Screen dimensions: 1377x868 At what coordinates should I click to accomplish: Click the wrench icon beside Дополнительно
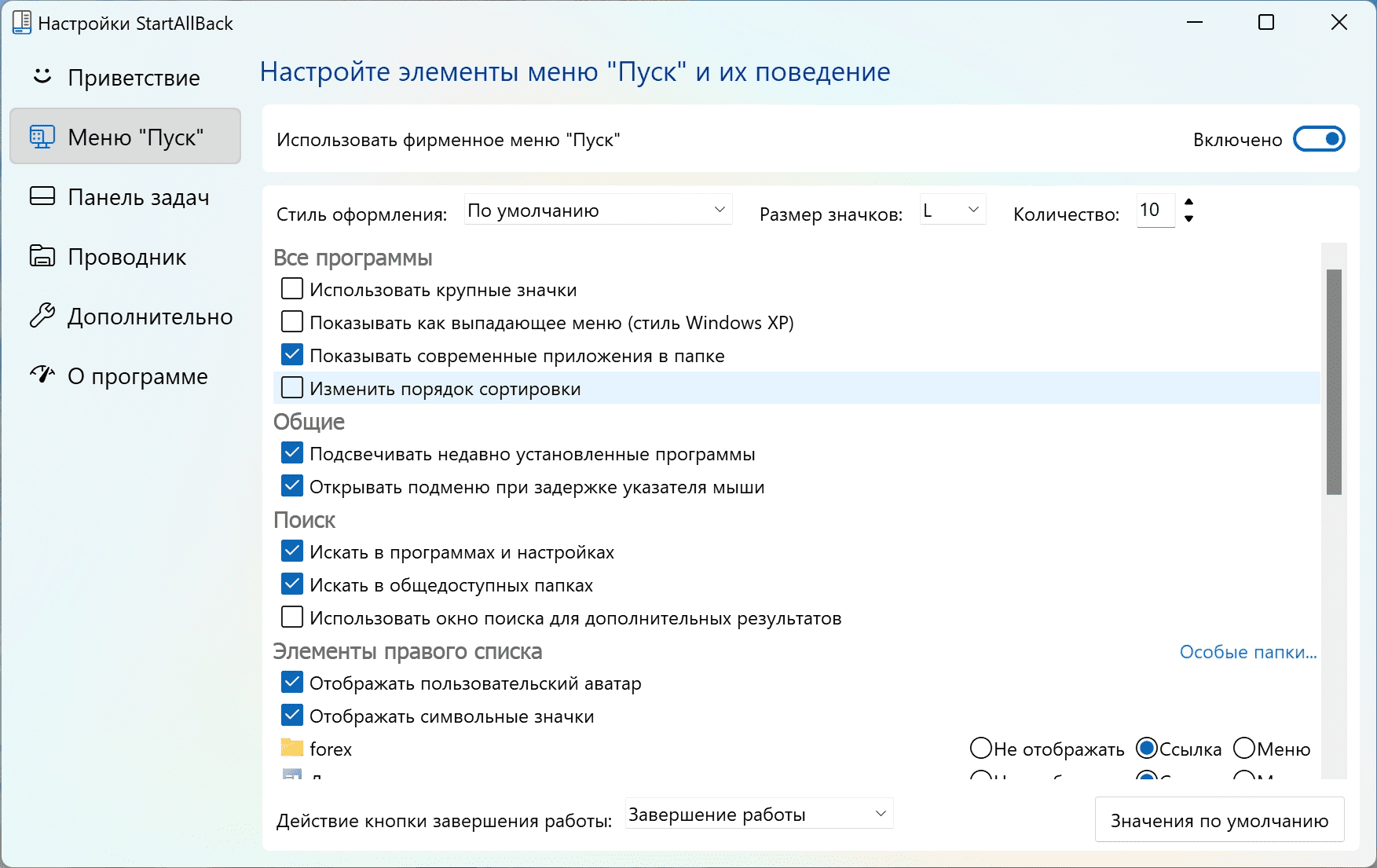(42, 316)
